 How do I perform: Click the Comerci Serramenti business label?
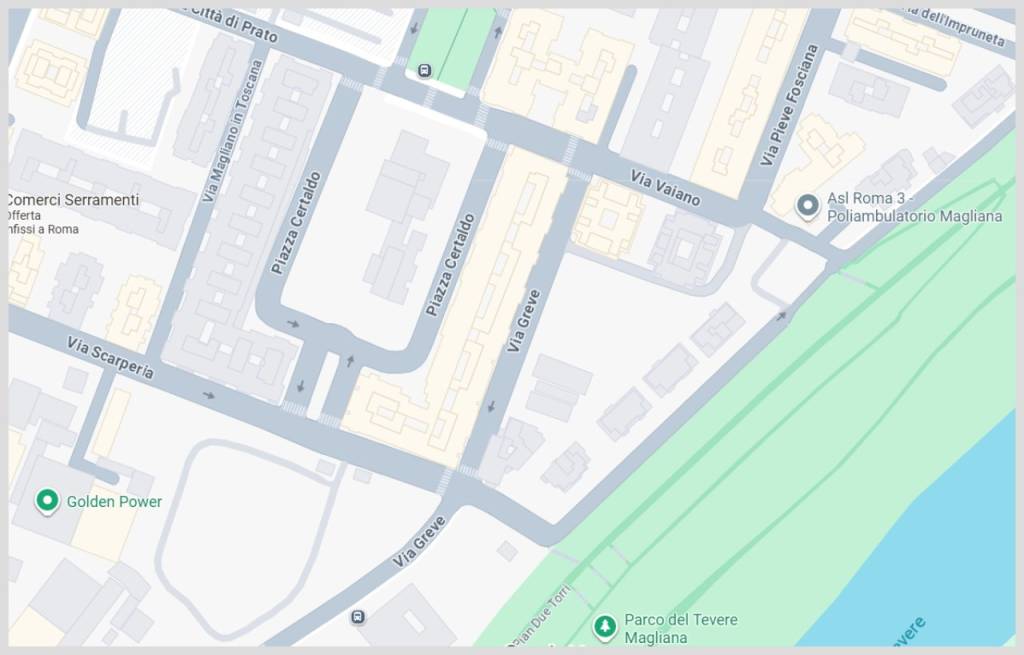(x=72, y=200)
